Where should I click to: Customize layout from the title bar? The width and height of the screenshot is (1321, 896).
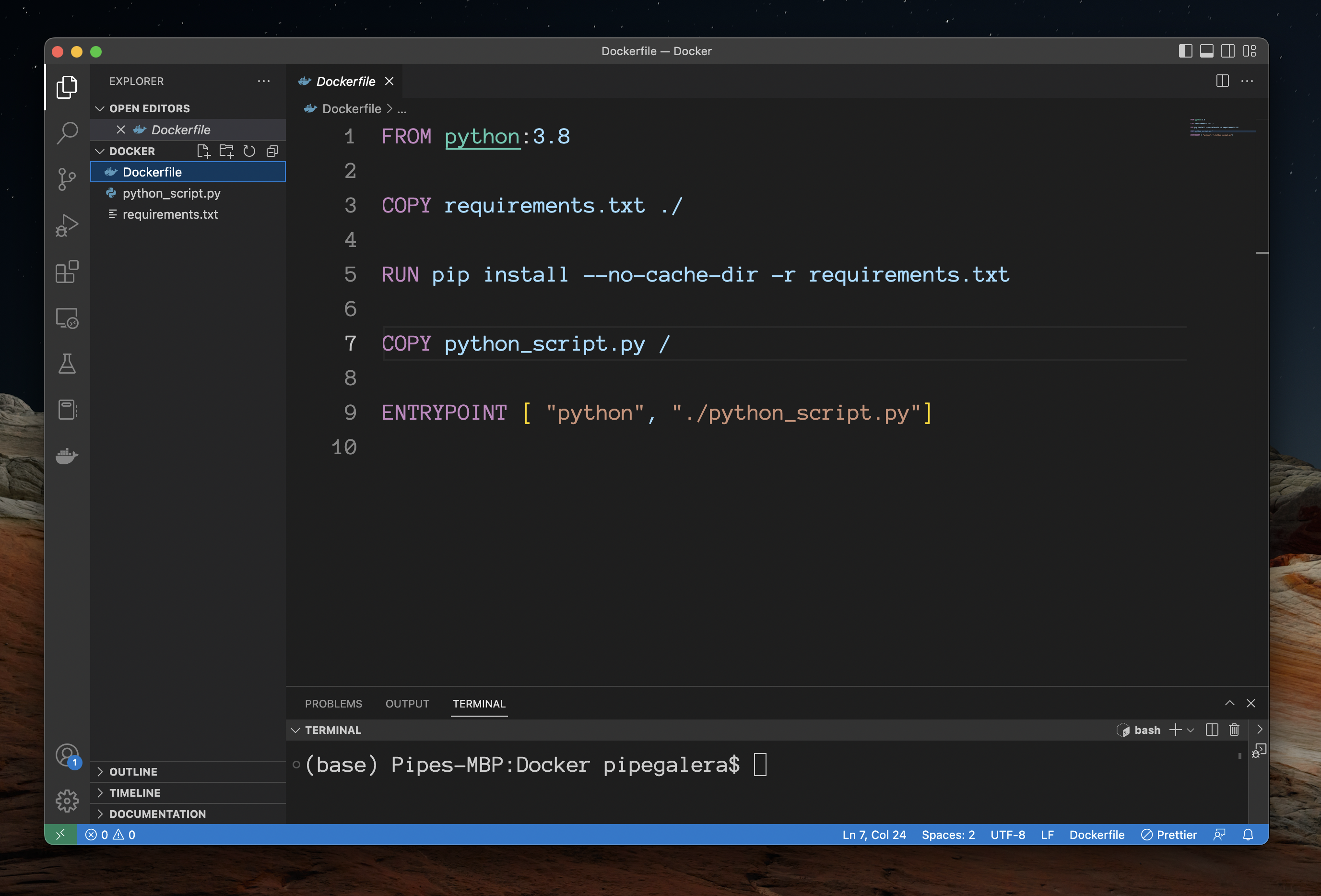pyautogui.click(x=1250, y=51)
